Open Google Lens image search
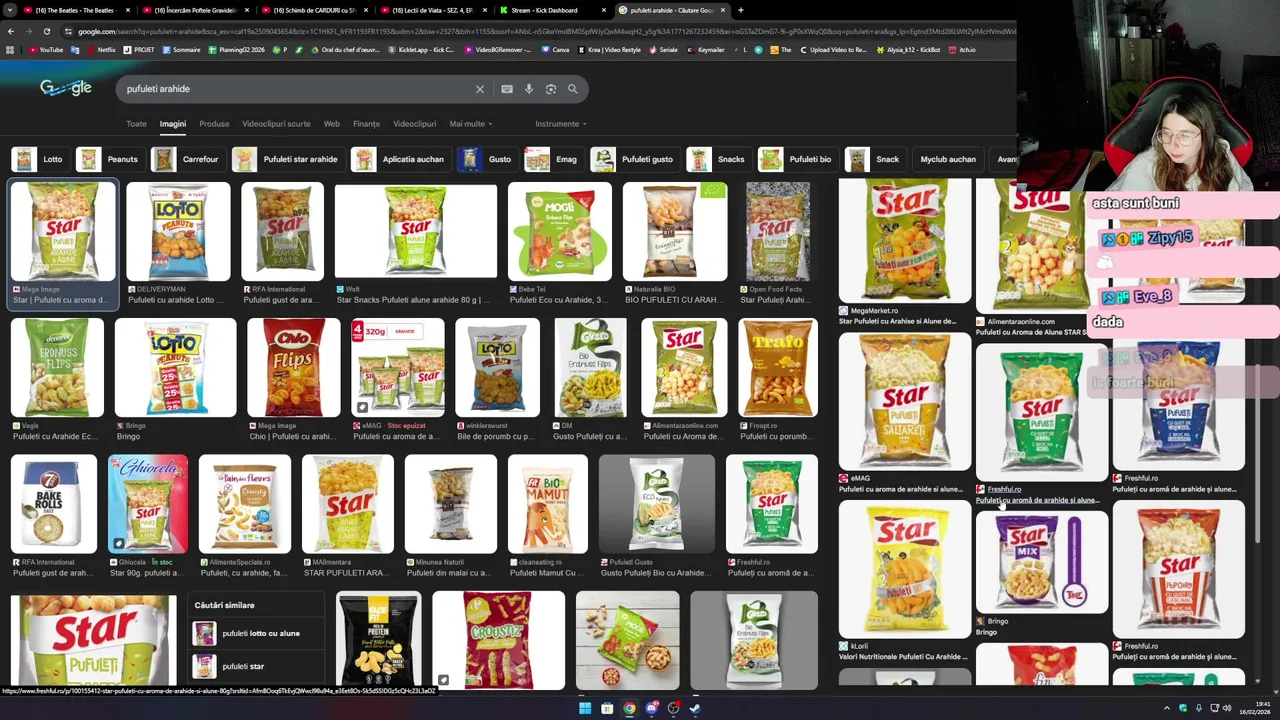The height and width of the screenshot is (720, 1280). (551, 89)
